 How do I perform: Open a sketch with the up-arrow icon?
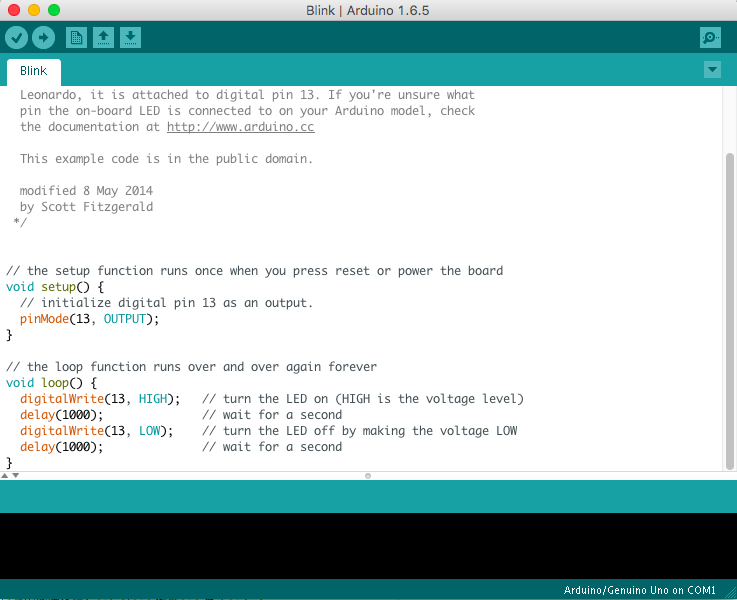[x=103, y=38]
